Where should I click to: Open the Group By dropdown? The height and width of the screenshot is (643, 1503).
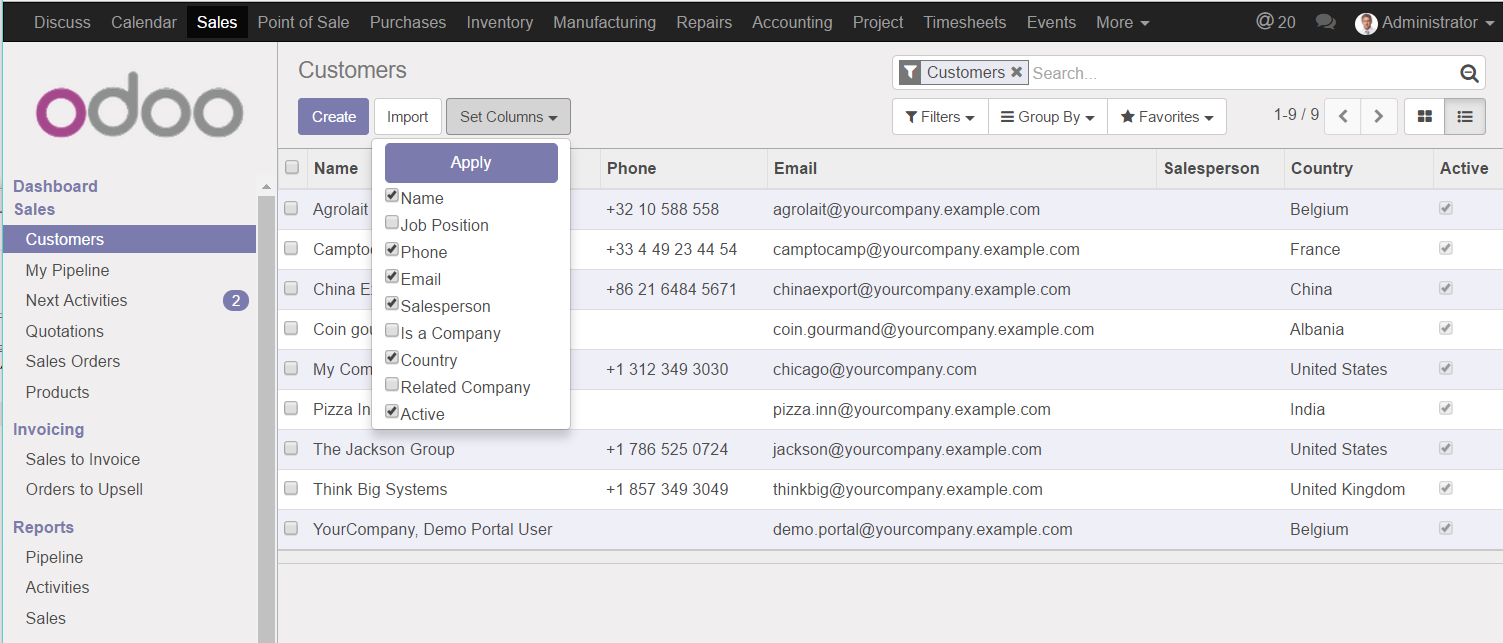1047,117
